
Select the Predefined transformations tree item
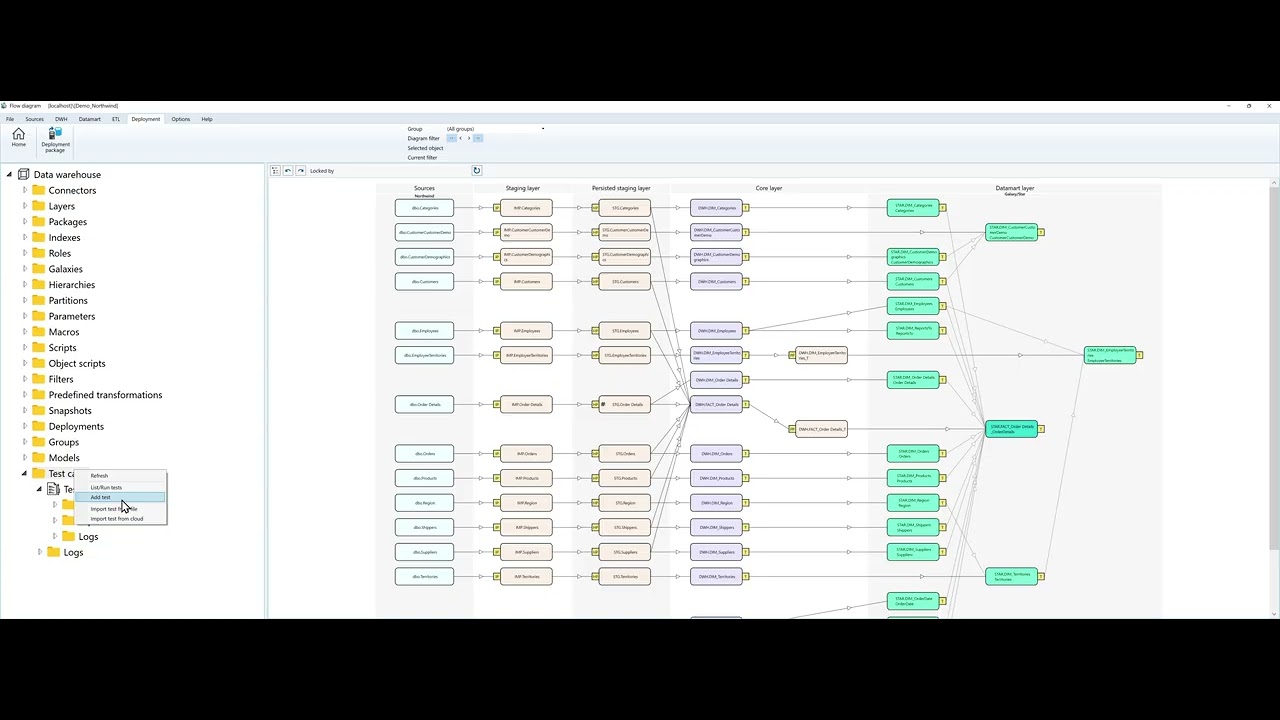tap(105, 395)
